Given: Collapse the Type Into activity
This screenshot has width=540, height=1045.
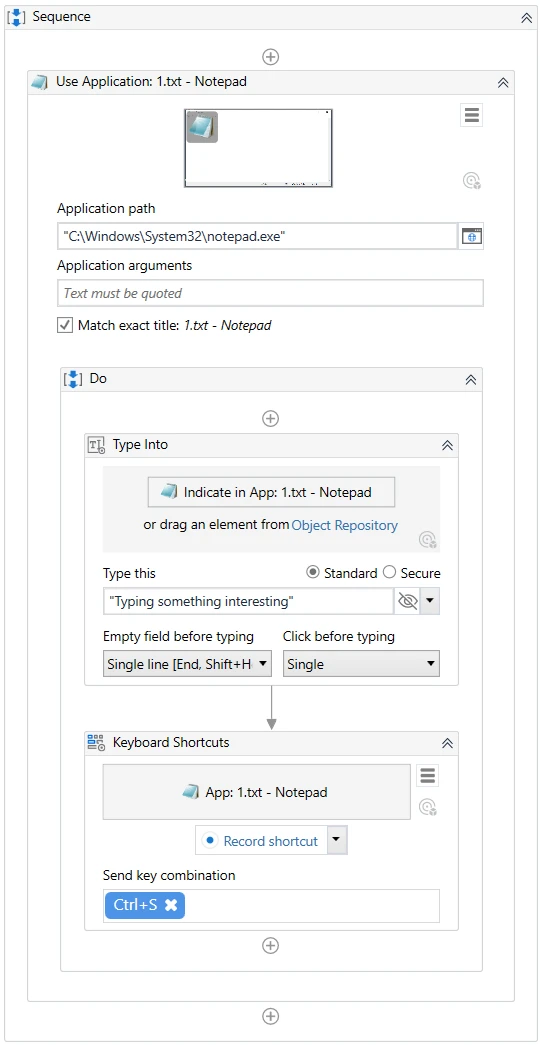Looking at the screenshot, I should point(447,446).
